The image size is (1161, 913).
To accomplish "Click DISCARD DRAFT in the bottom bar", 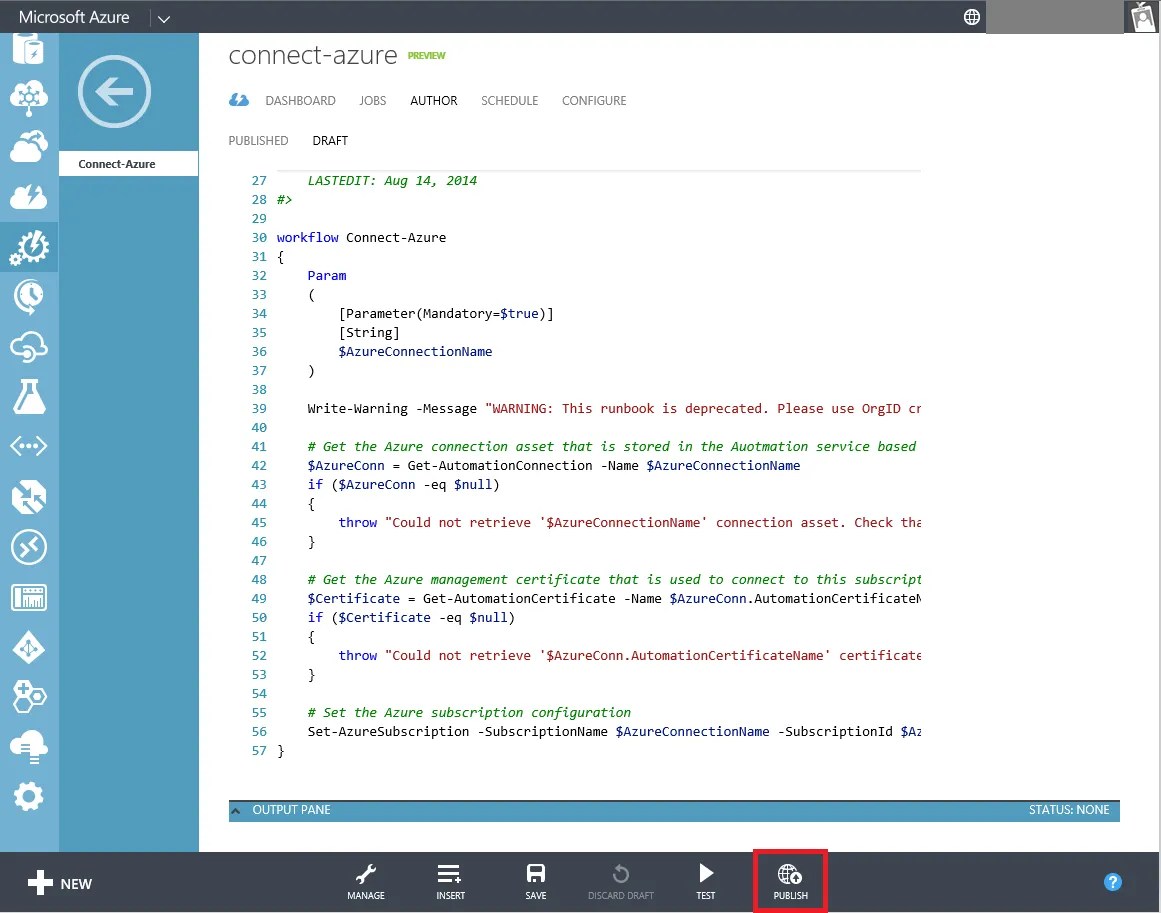I will [620, 882].
